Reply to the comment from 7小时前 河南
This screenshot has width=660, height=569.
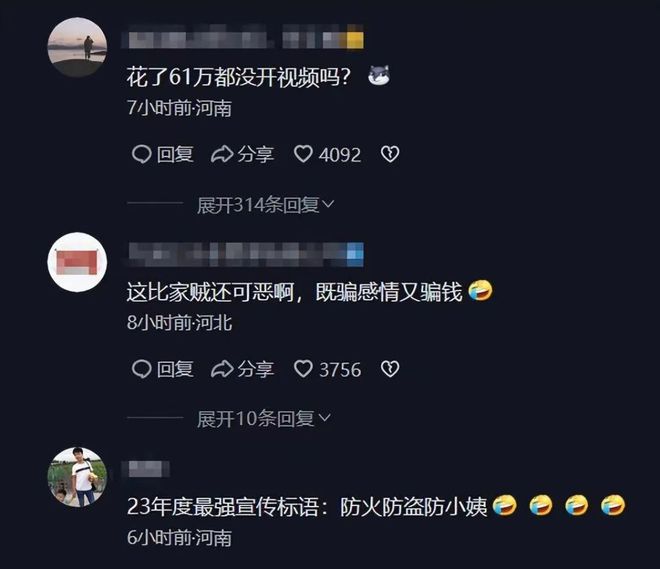click(x=162, y=154)
